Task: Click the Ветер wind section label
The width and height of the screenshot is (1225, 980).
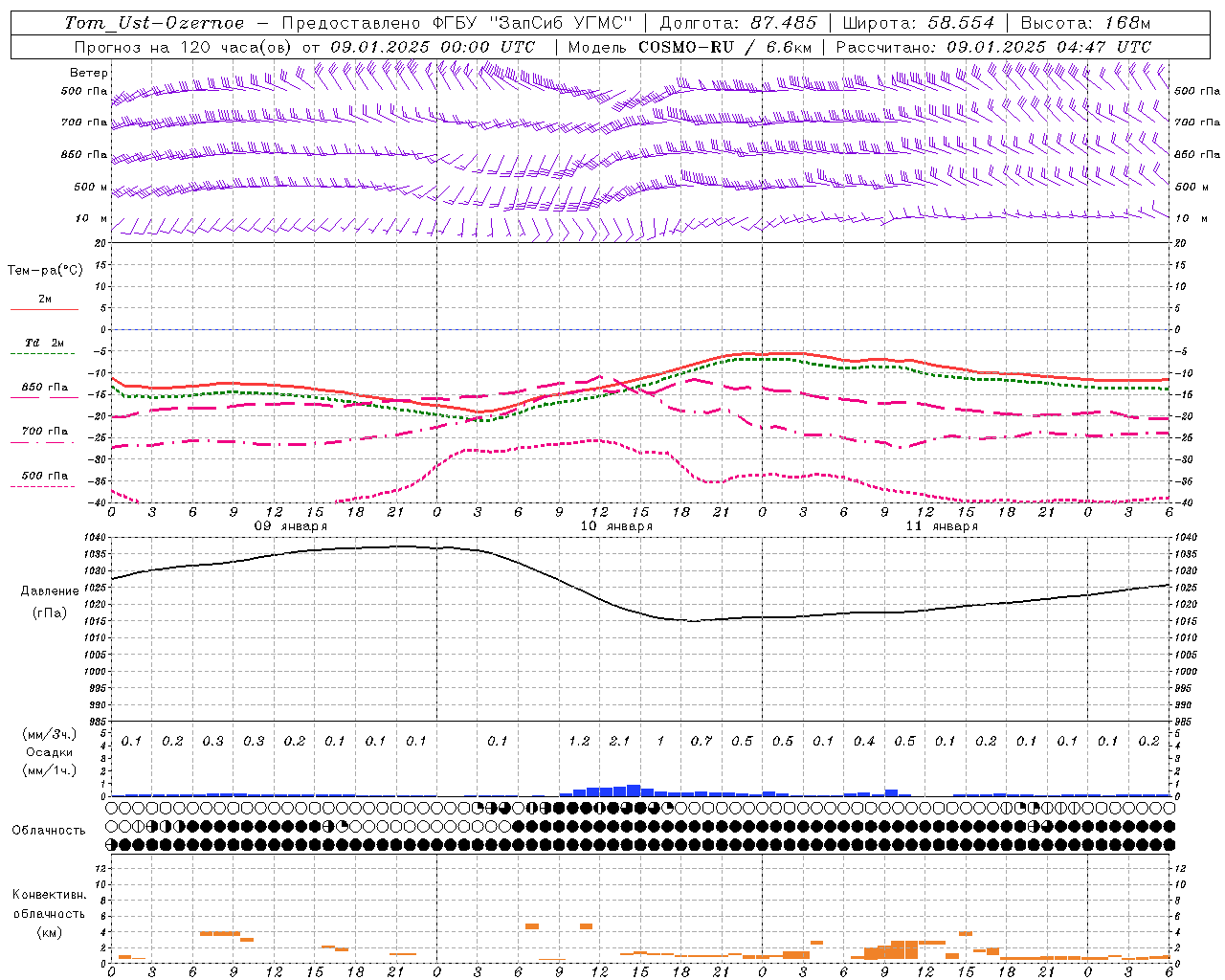Action: click(89, 73)
